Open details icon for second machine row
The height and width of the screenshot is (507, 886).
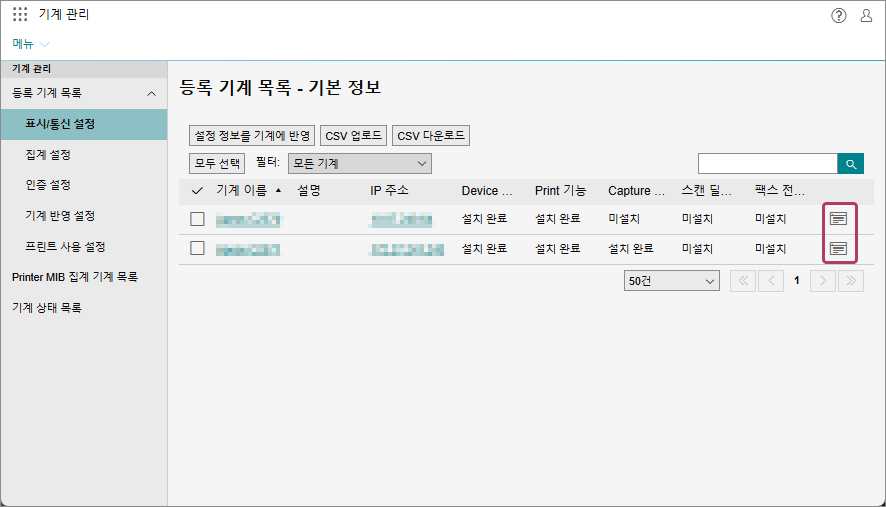[x=839, y=248]
